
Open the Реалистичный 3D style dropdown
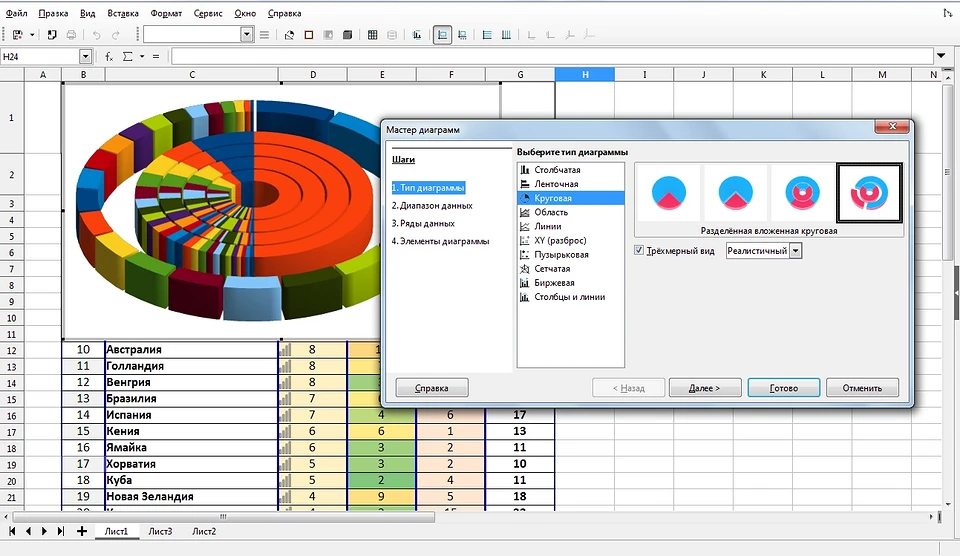pyautogui.click(x=795, y=251)
